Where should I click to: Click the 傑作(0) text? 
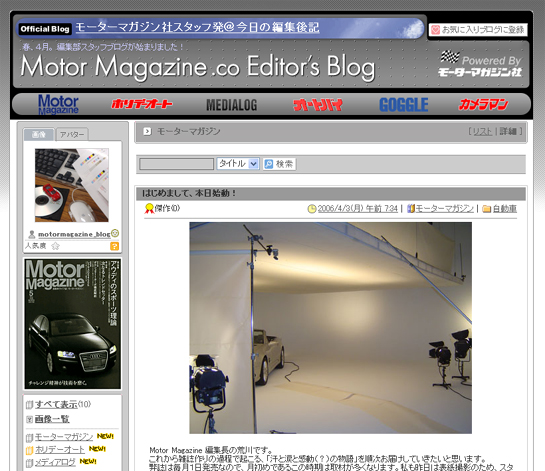coord(167,208)
